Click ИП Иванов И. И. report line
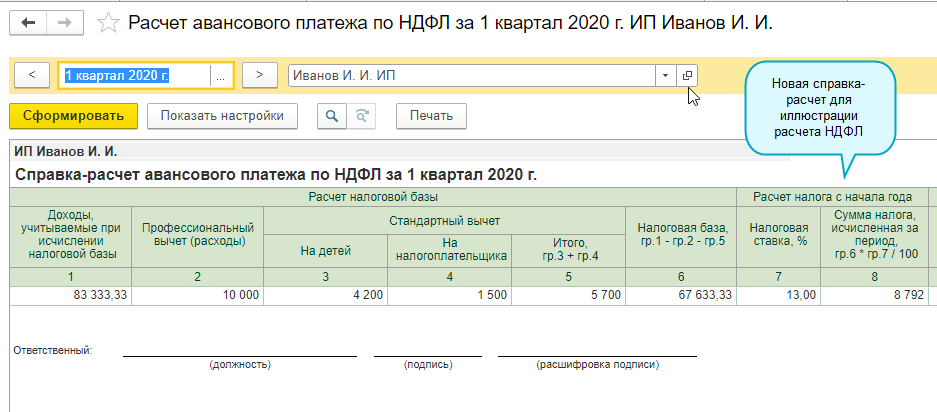This screenshot has width=937, height=412. (x=66, y=151)
